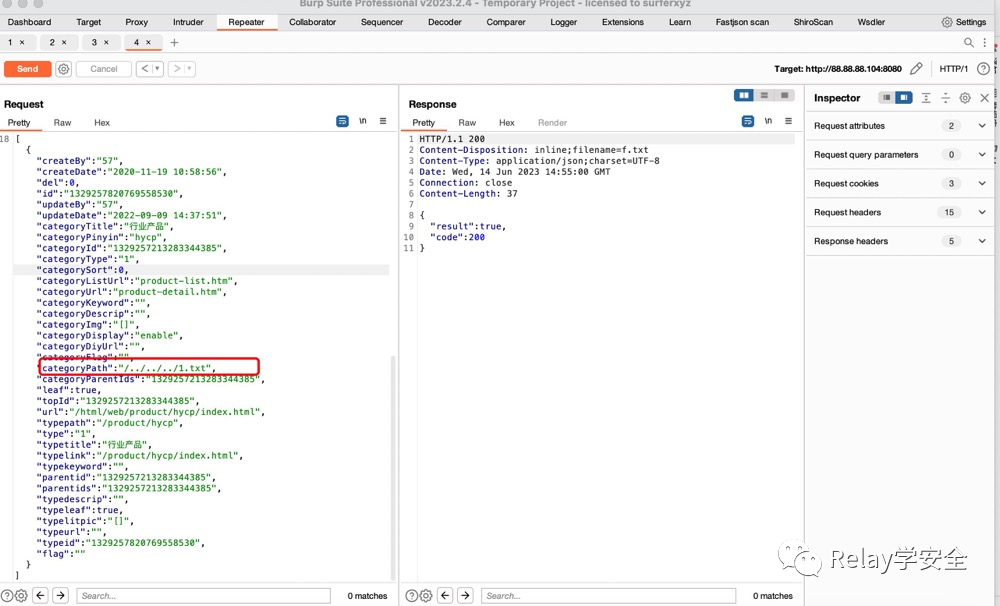Focus the request search field
1000x606 pixels.
(203, 596)
